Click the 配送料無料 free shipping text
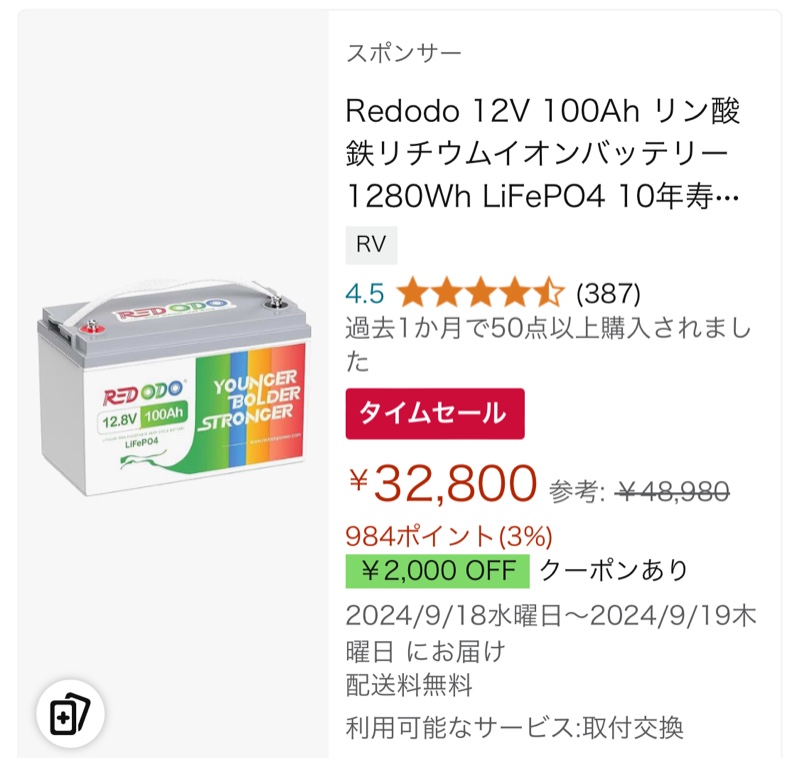 pyautogui.click(x=409, y=685)
